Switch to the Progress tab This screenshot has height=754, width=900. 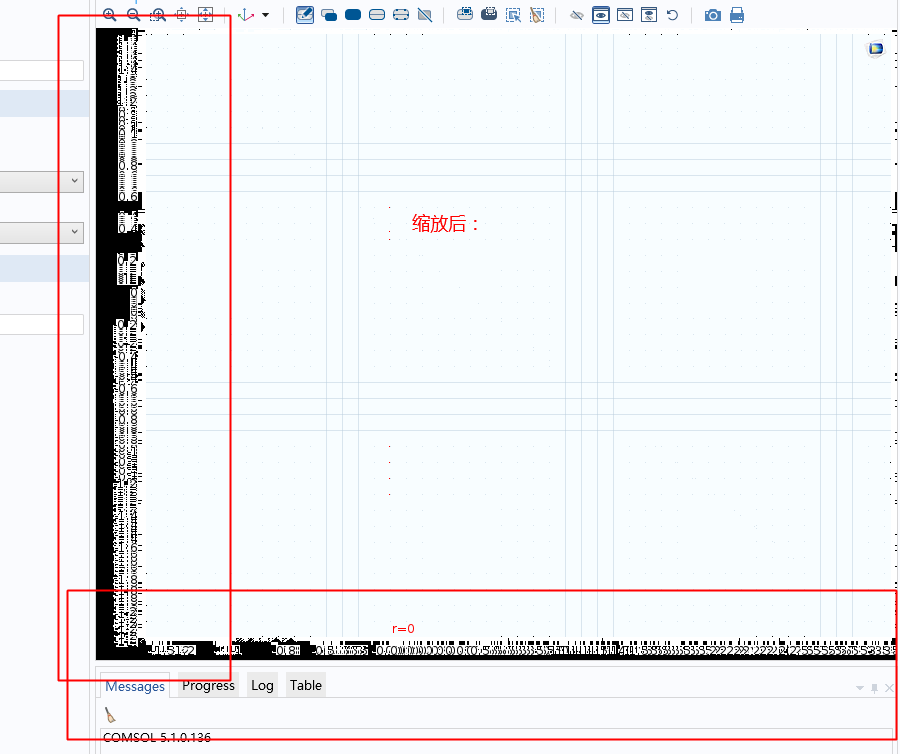(208, 685)
